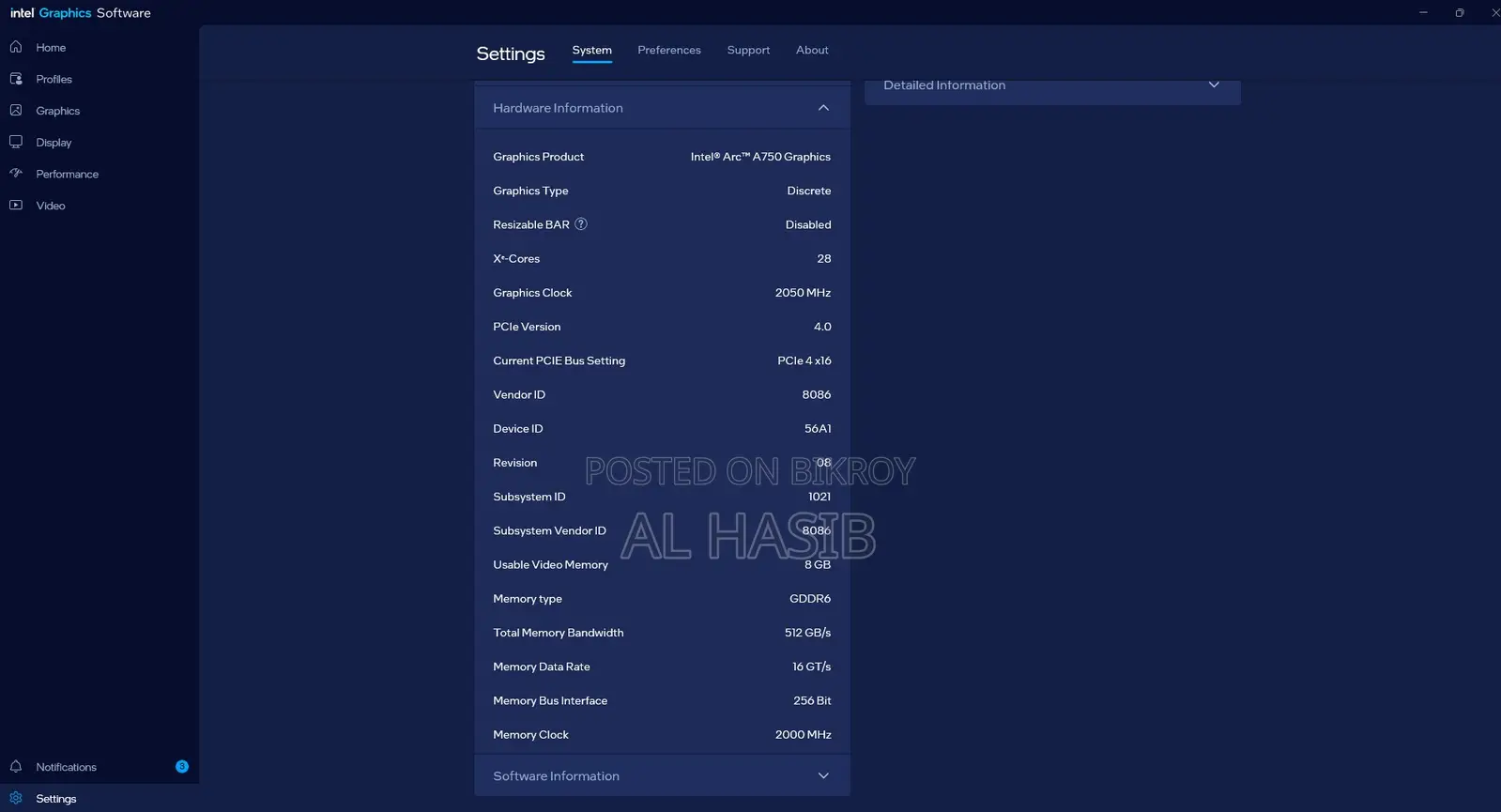1501x812 pixels.
Task: Click the Vendor ID label
Action: click(519, 394)
